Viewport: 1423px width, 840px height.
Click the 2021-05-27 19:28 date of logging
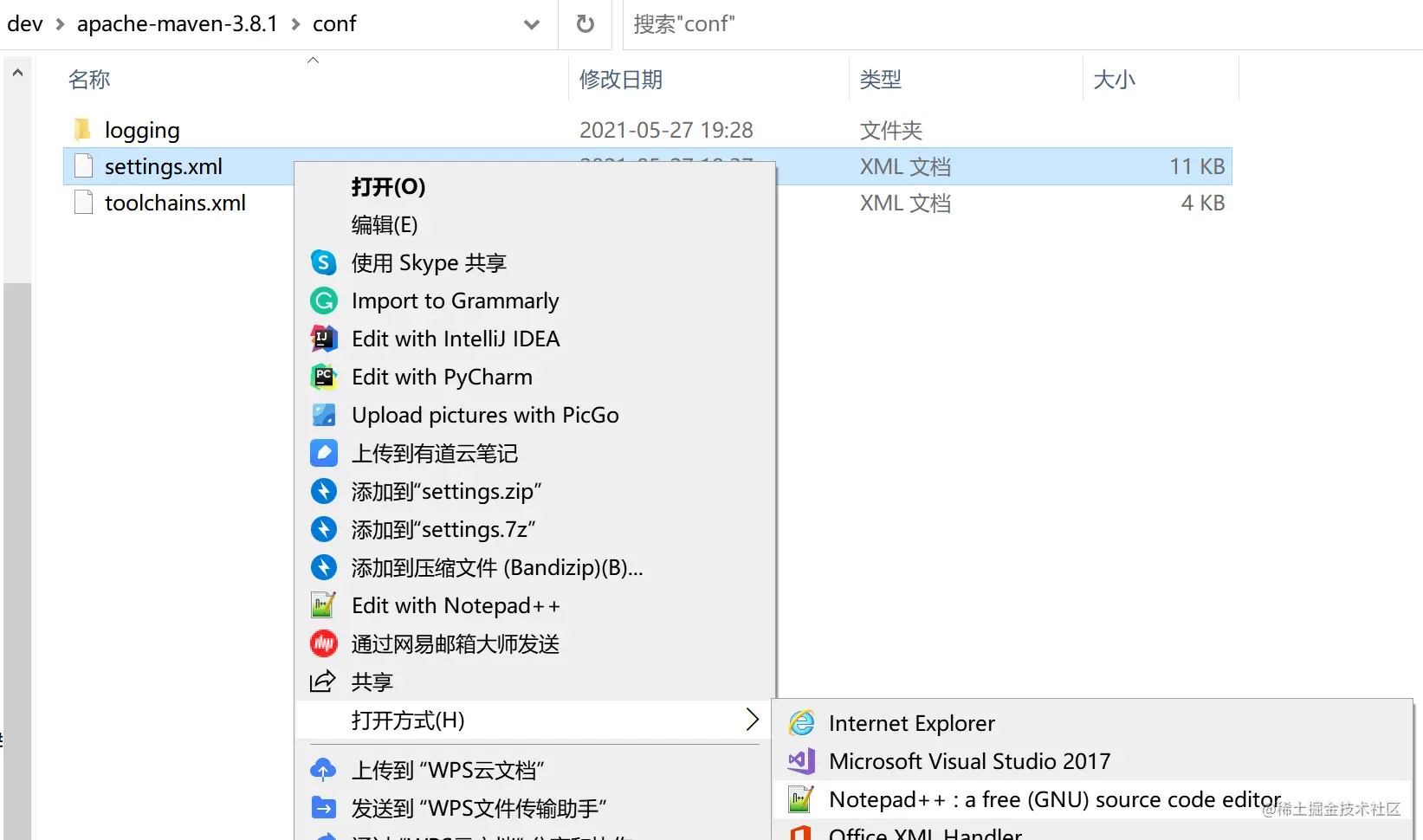(666, 130)
